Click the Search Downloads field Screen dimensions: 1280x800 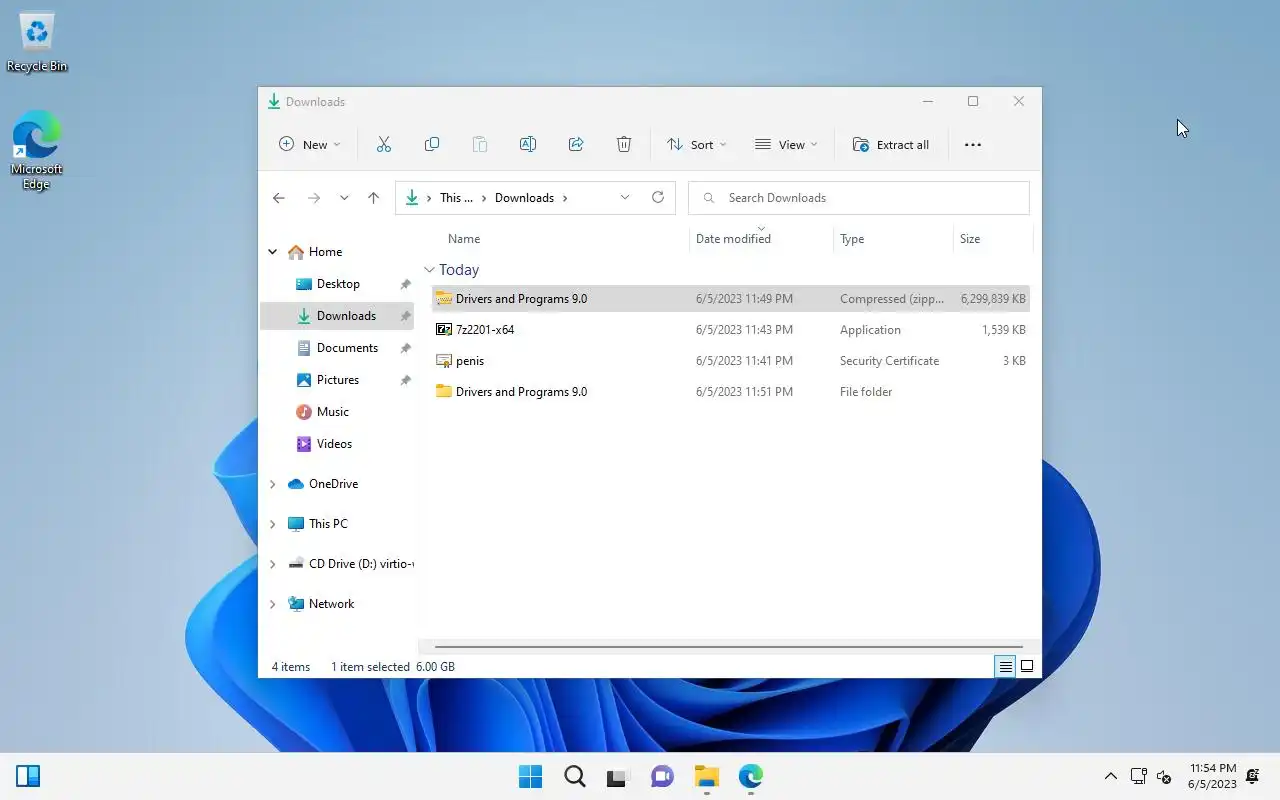click(x=859, y=198)
